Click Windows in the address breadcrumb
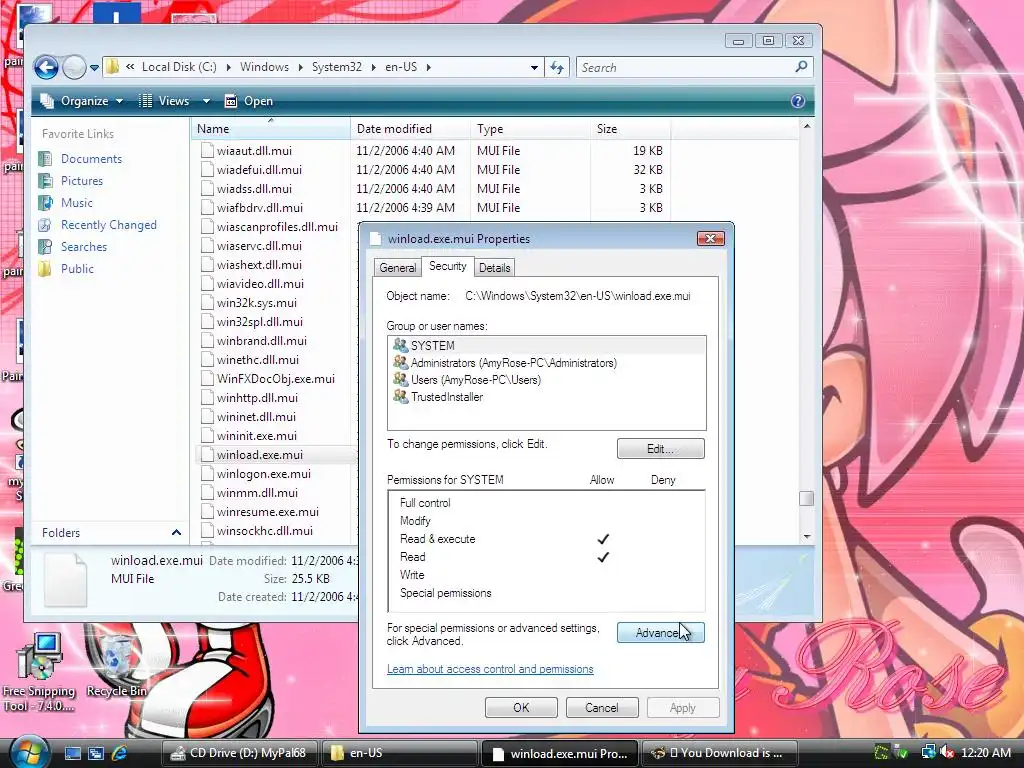Screen dimensions: 1024x768 pos(264,67)
